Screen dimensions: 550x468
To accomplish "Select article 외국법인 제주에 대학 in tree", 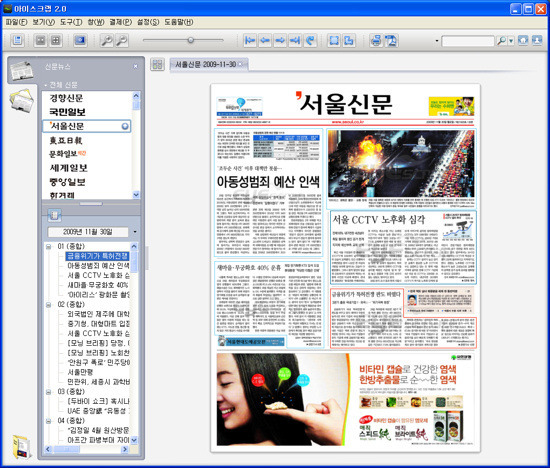I will click(98, 314).
